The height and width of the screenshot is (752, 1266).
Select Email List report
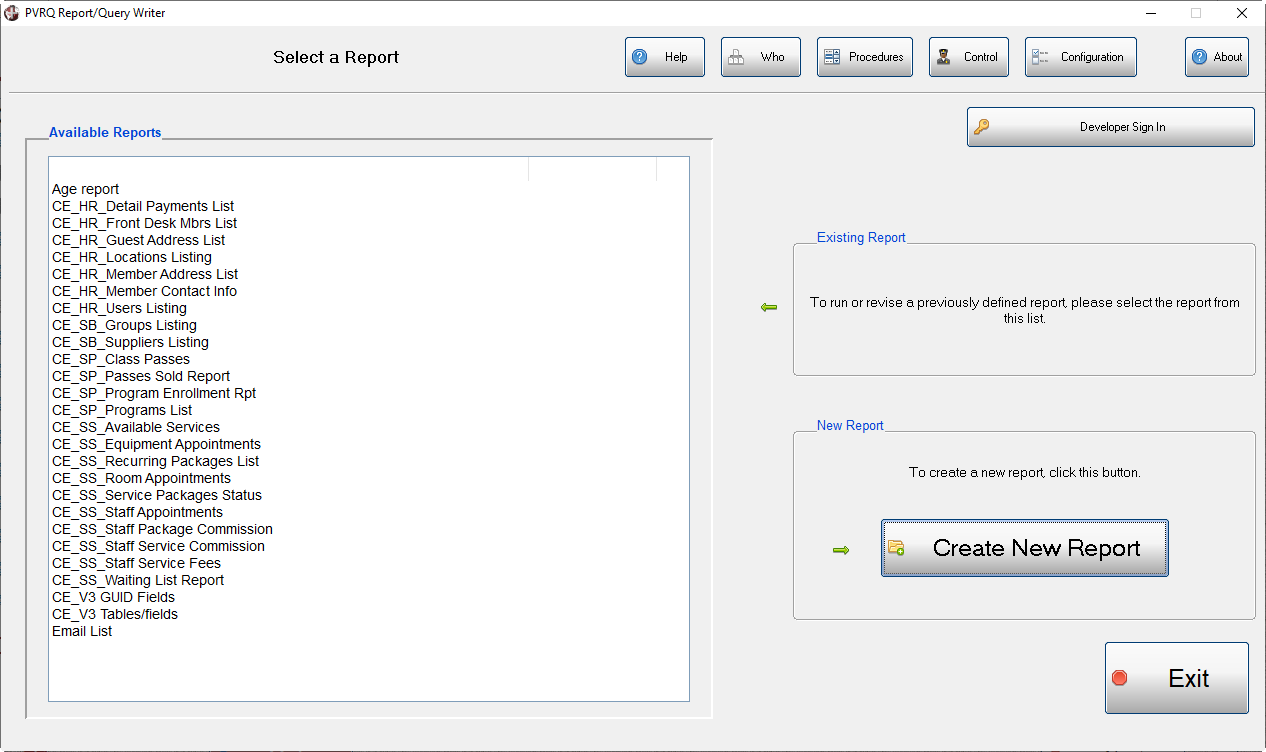(x=82, y=631)
